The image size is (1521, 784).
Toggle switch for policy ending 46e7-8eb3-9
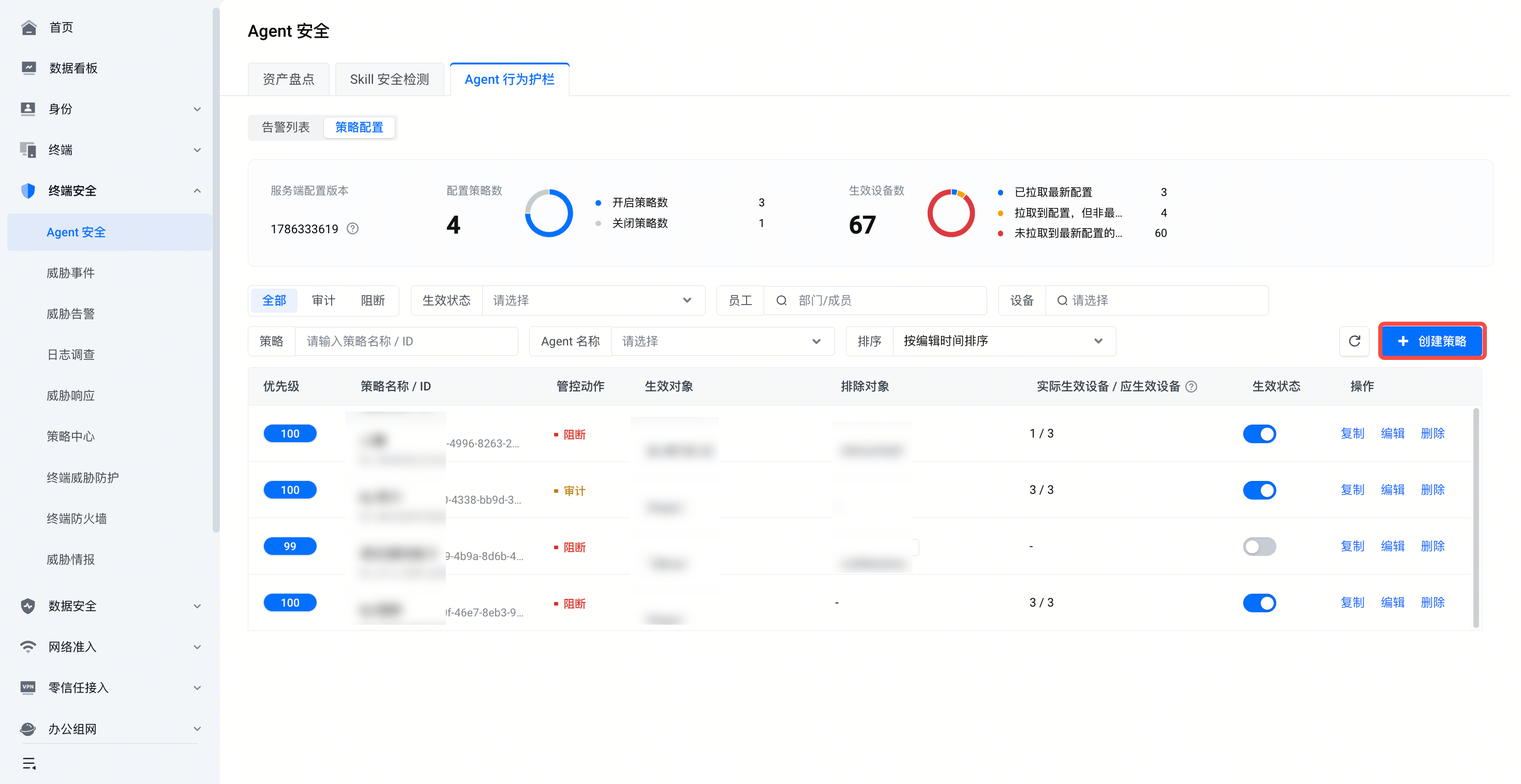pyautogui.click(x=1259, y=603)
